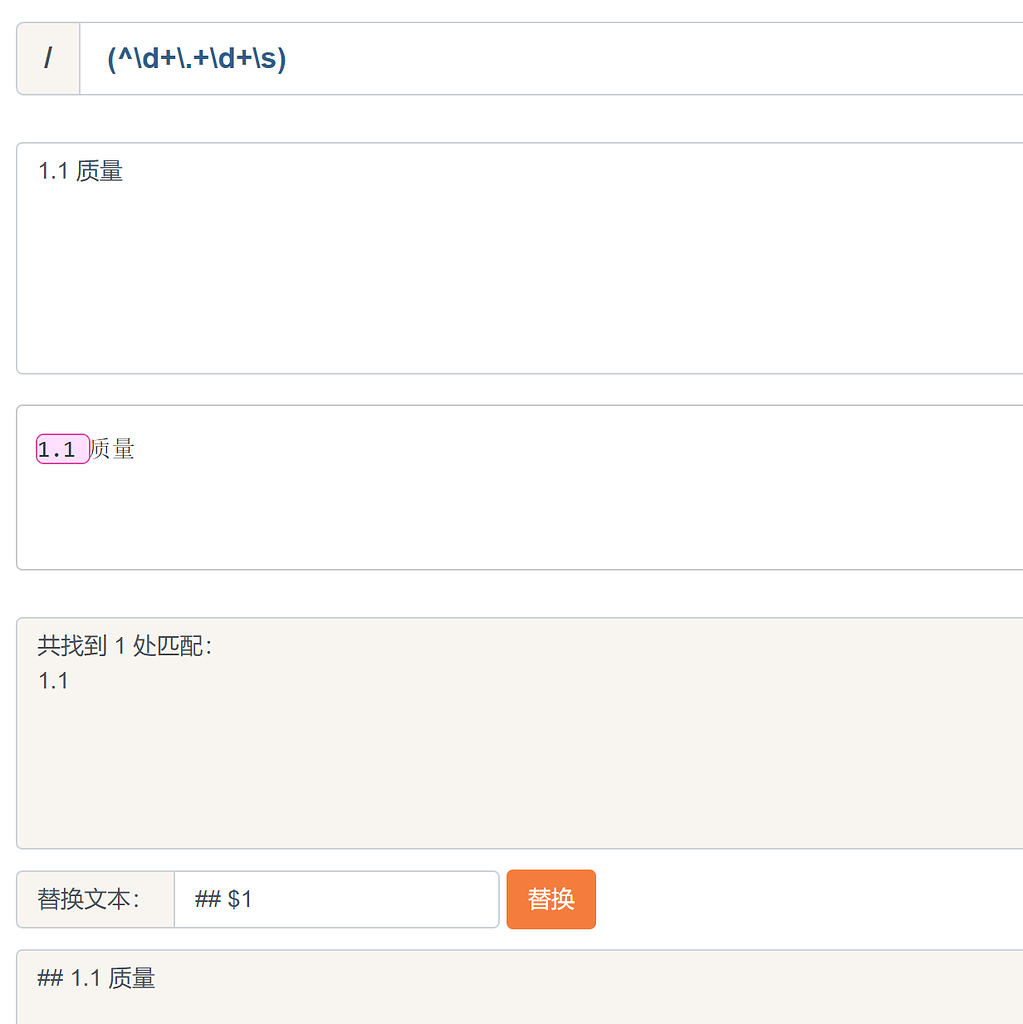Select the text "1.1 质量" in the top box
Screen dimensions: 1023x1024
82,171
